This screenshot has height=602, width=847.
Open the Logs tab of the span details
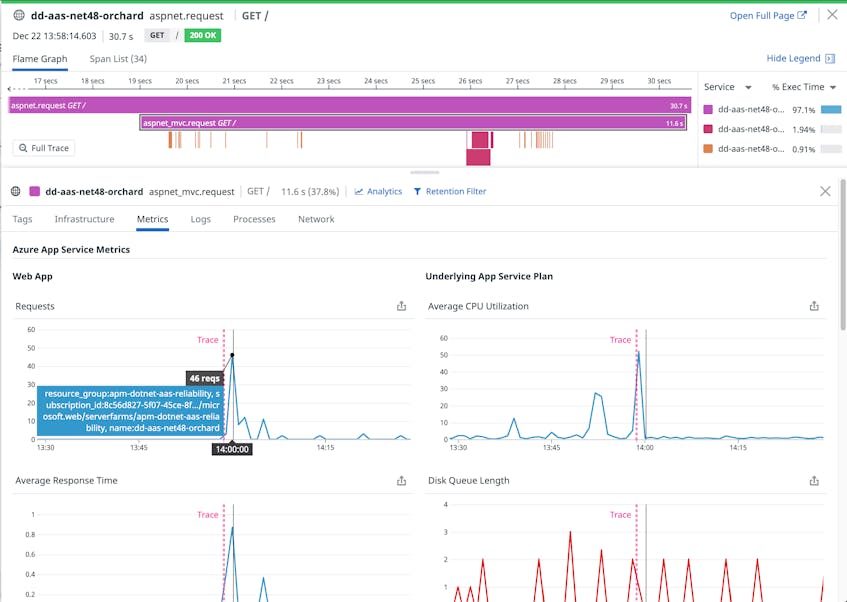pos(200,219)
